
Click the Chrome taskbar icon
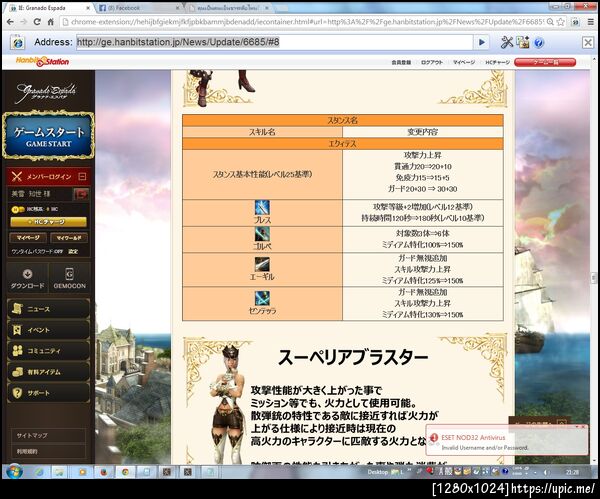click(x=125, y=472)
